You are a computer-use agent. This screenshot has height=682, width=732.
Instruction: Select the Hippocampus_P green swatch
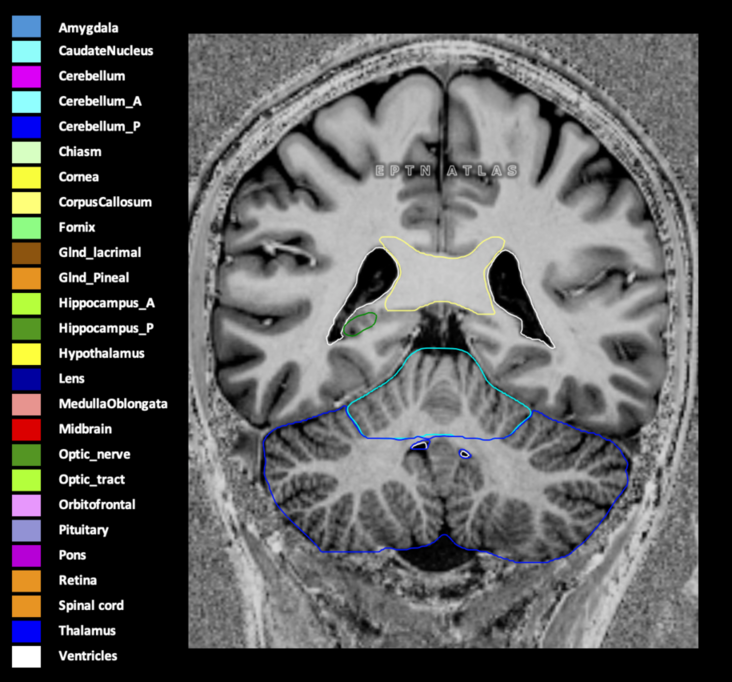26,329
